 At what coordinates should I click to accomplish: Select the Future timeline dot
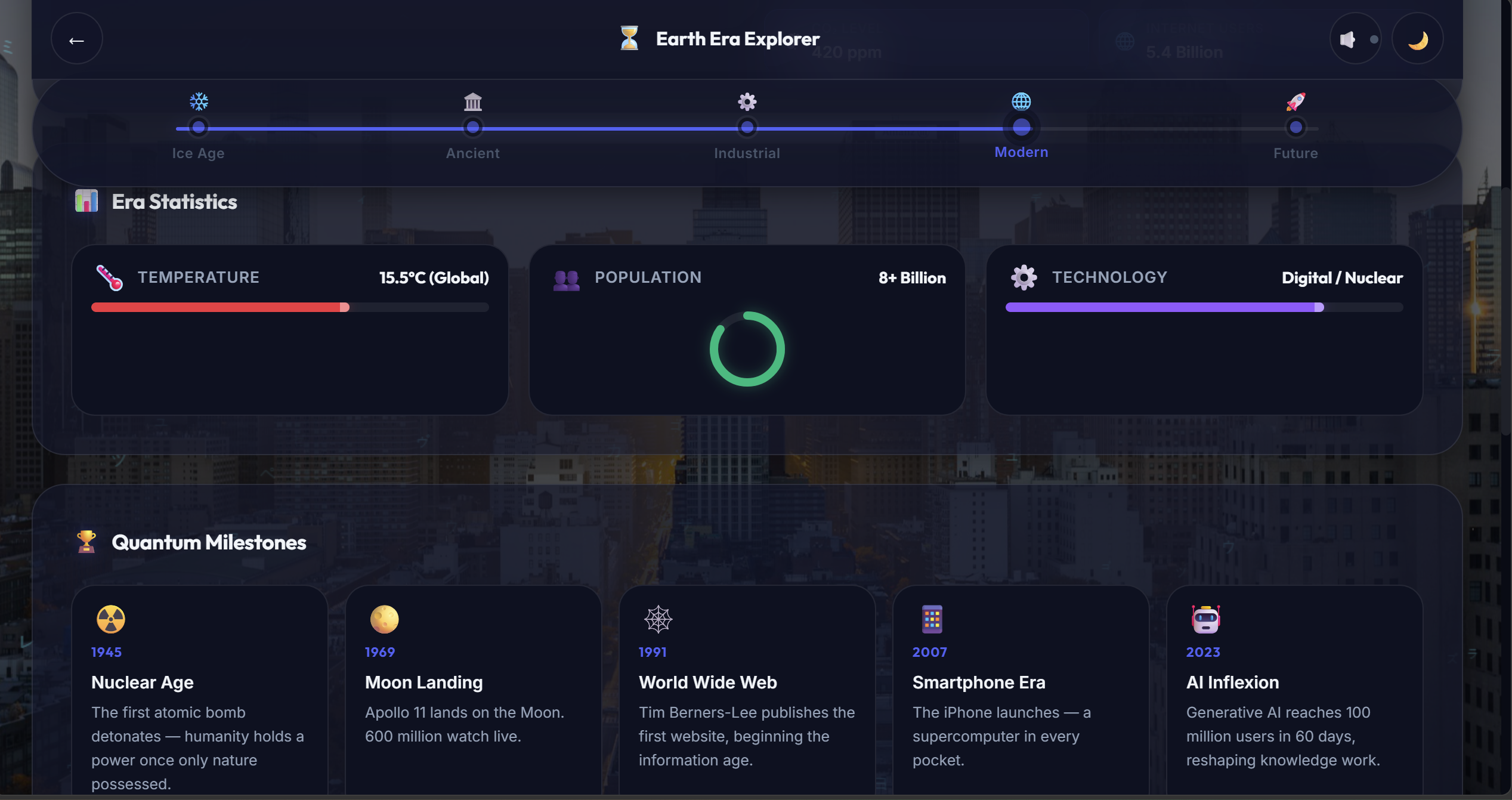(x=1295, y=127)
